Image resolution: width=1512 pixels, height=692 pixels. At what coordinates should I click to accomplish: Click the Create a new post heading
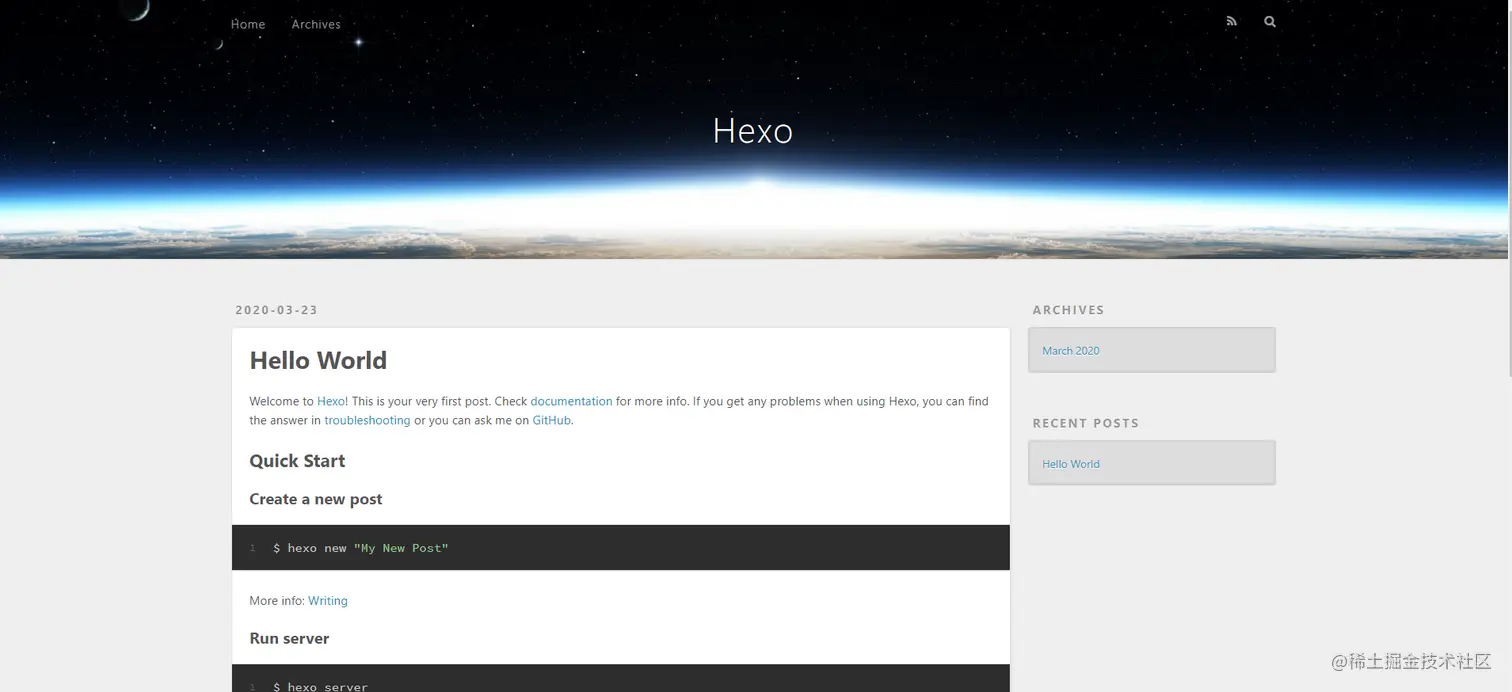[316, 499]
